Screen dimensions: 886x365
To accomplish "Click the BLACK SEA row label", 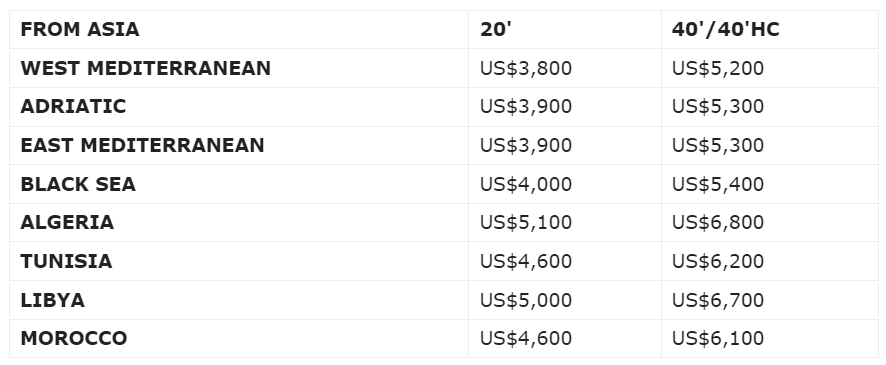I will point(78,184).
